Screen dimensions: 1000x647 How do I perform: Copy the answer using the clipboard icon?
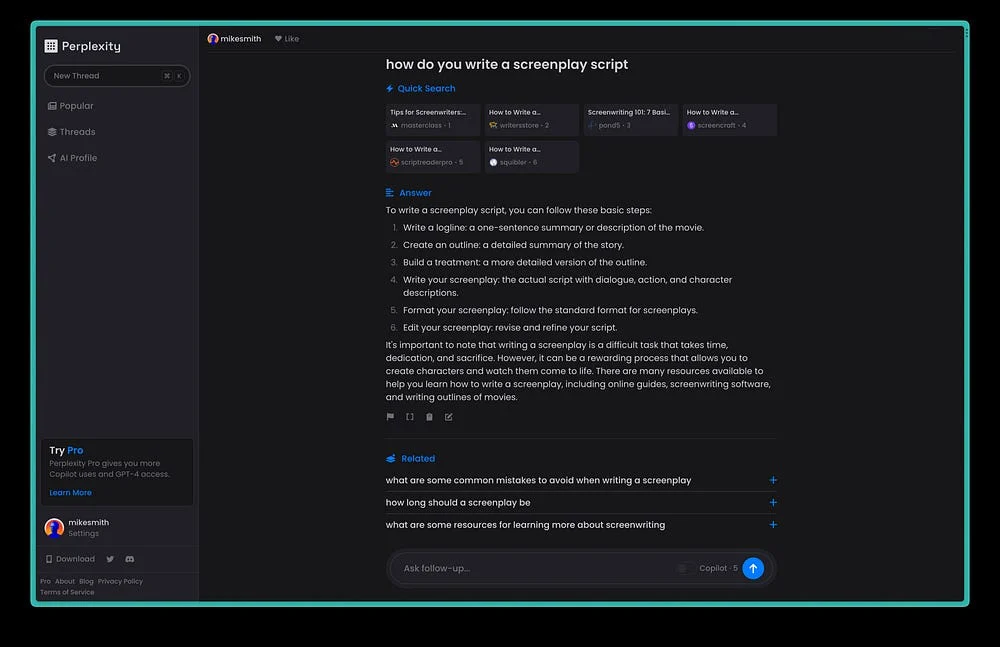tap(429, 417)
